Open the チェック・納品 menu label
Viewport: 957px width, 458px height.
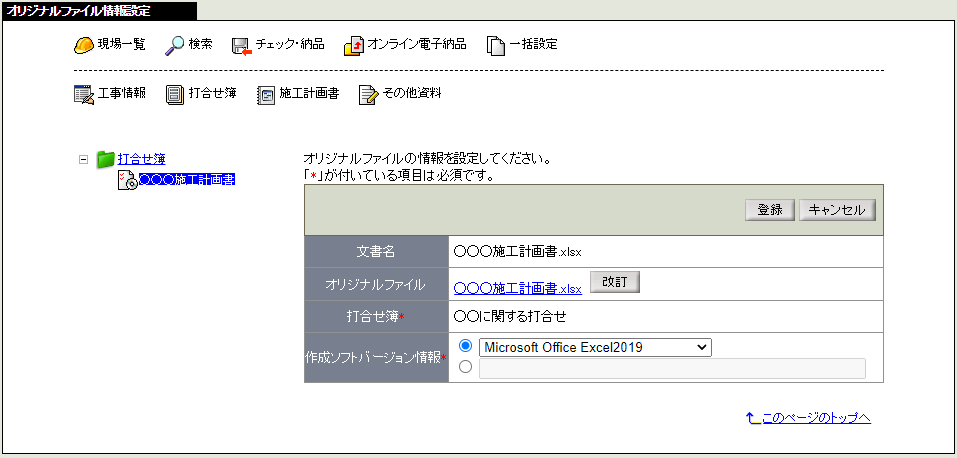click(x=290, y=45)
